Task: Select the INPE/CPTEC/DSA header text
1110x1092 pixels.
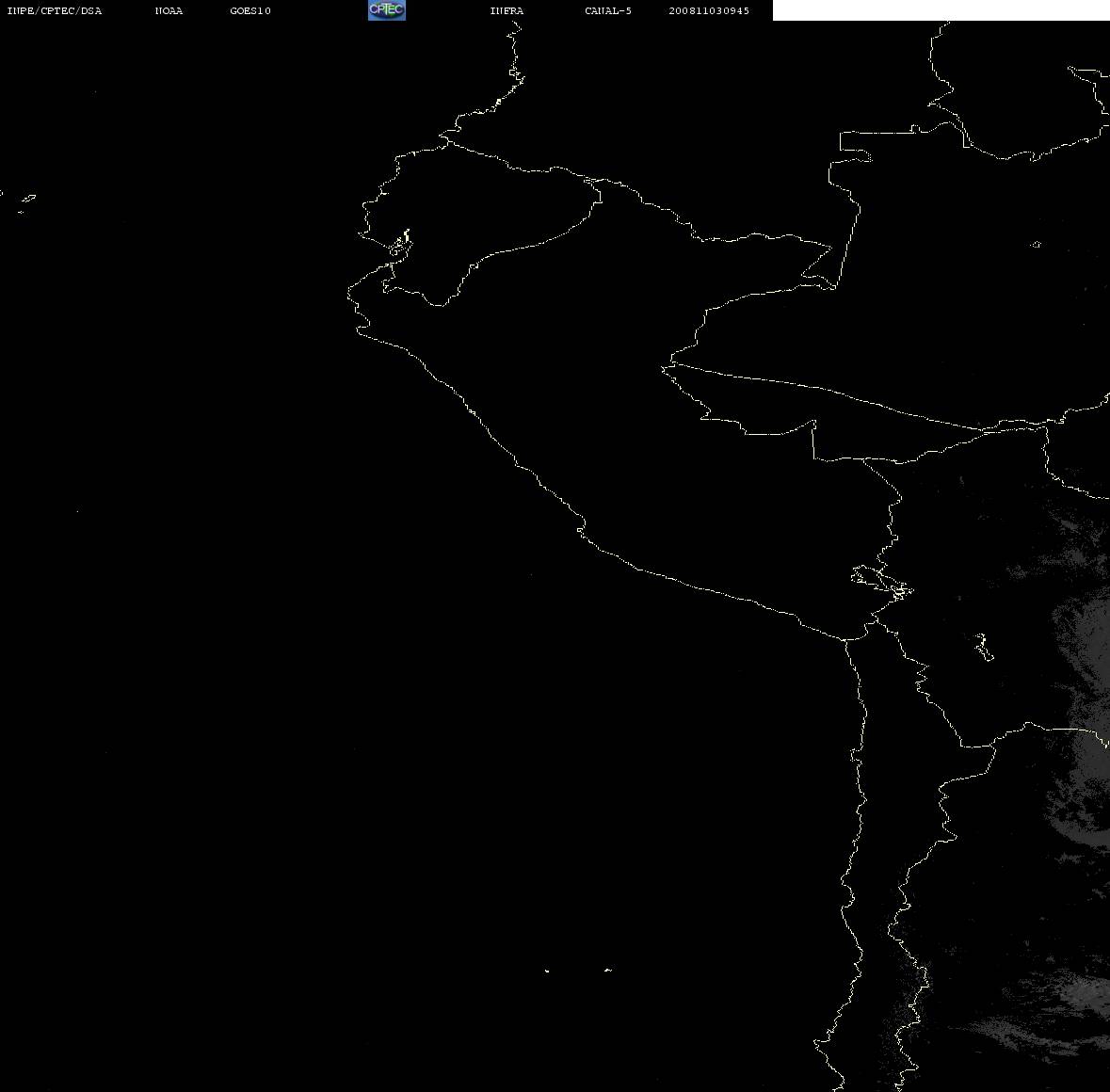Action: click(x=55, y=10)
